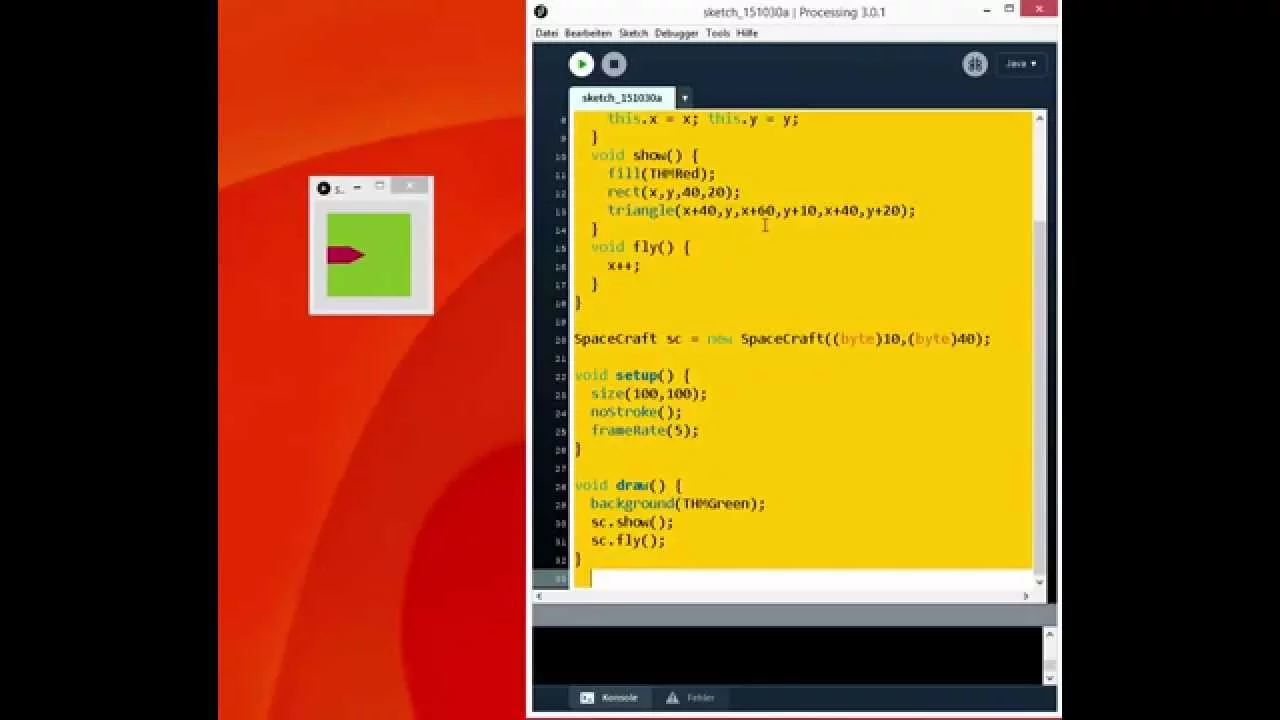Click the editor scroll up arrow
Viewport: 1280px width, 720px height.
click(1039, 119)
